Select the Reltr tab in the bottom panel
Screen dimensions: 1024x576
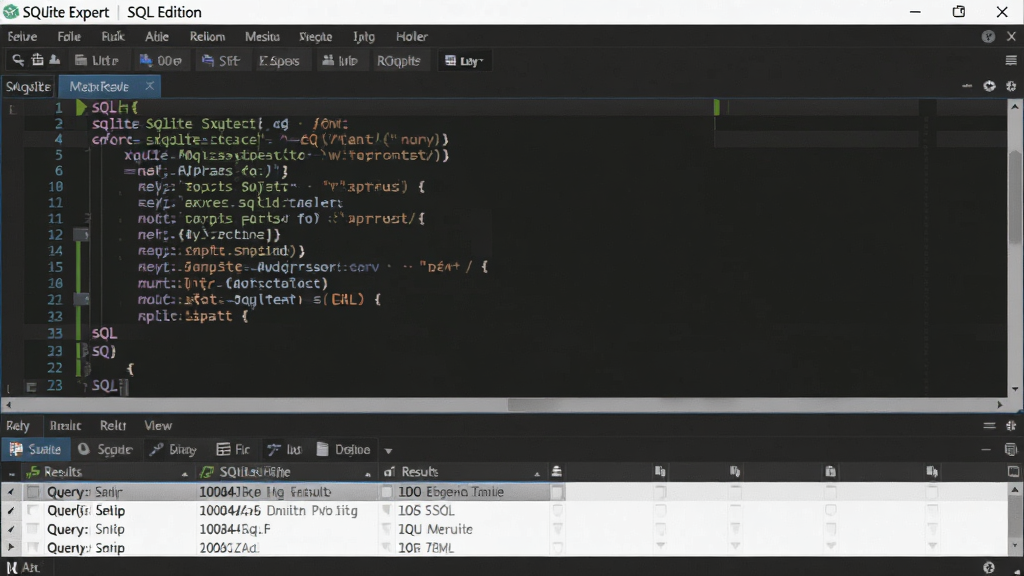click(x=113, y=426)
